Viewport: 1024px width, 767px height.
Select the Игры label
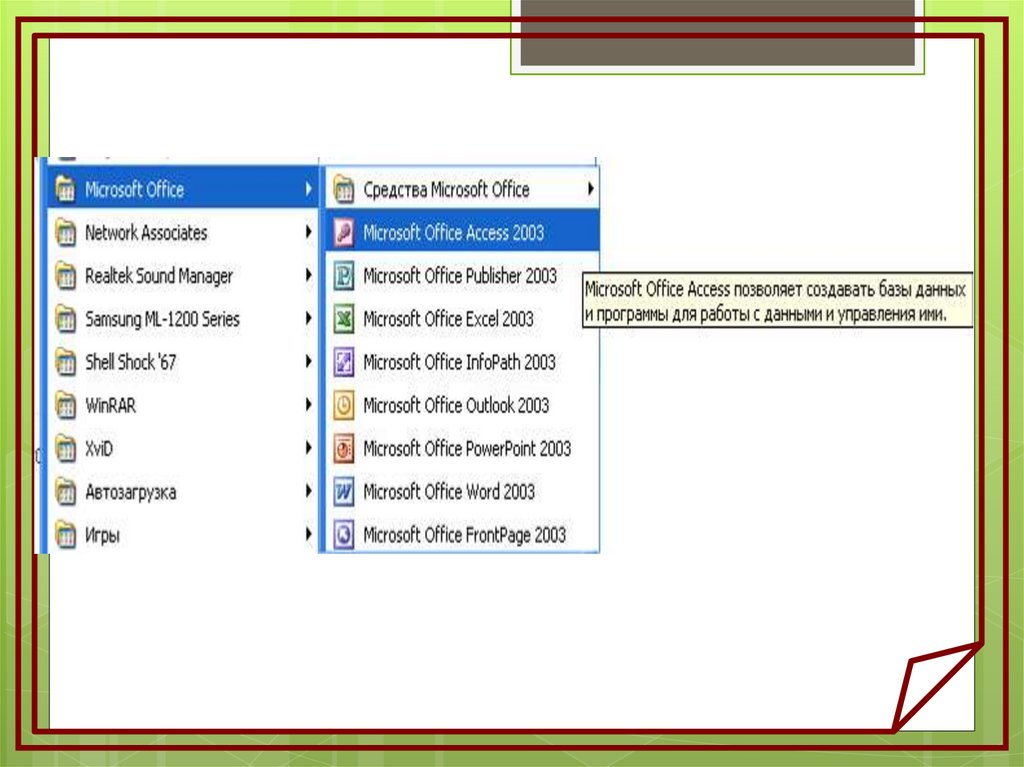[x=103, y=536]
